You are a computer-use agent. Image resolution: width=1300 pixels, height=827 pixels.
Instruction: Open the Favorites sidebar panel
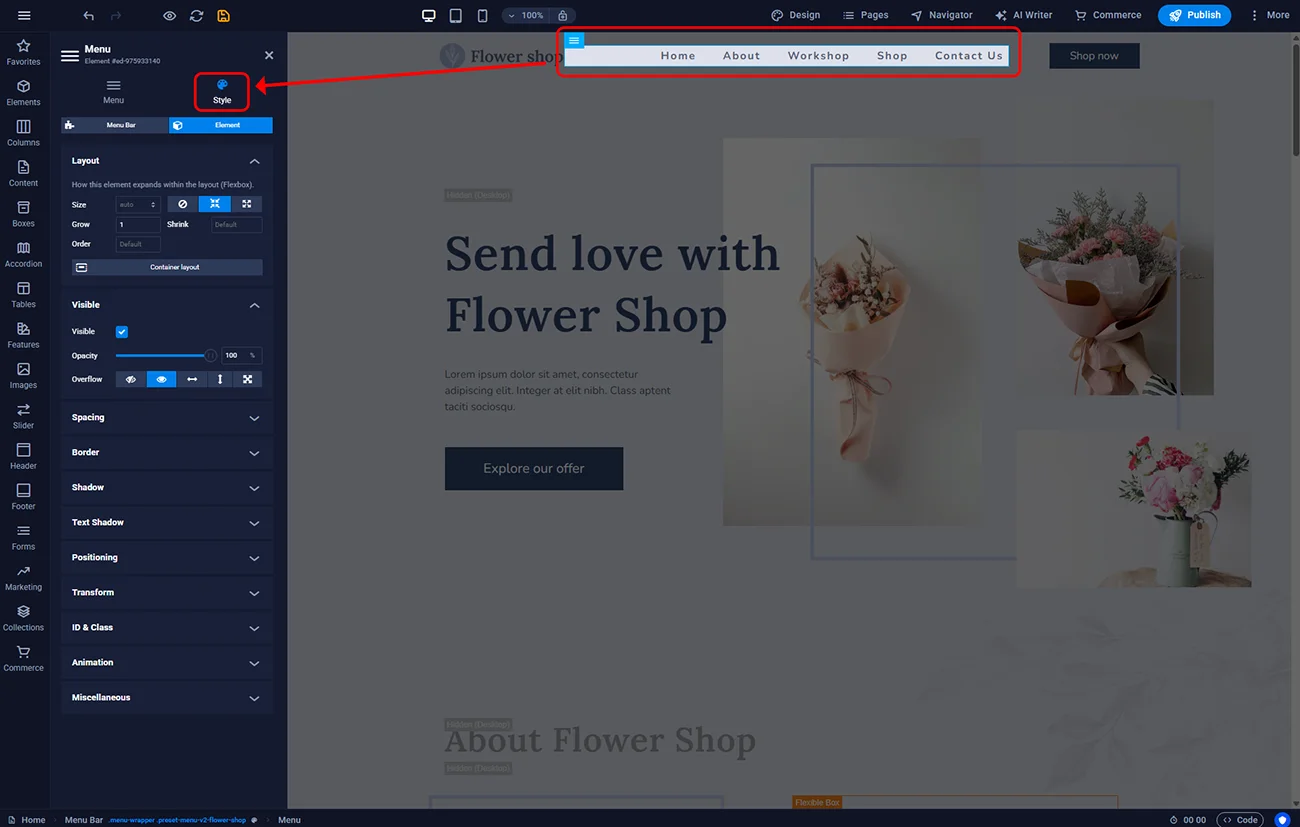coord(23,52)
